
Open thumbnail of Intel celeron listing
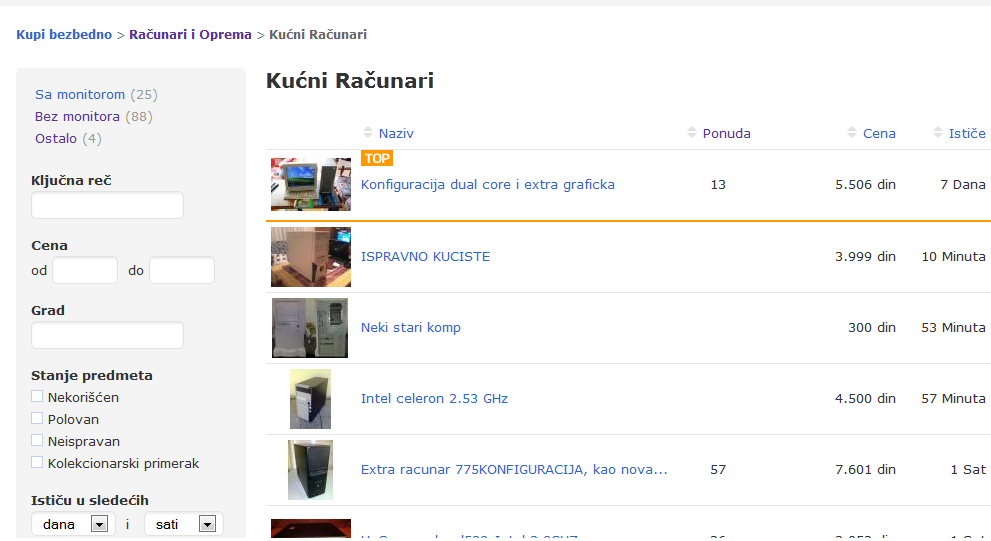tap(310, 399)
